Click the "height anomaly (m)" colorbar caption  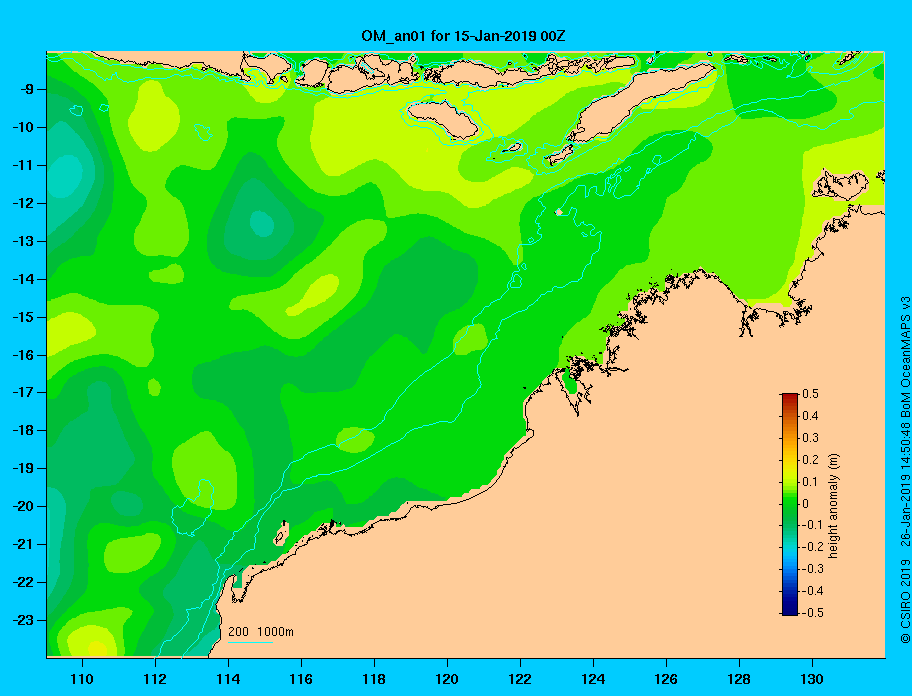tap(833, 505)
